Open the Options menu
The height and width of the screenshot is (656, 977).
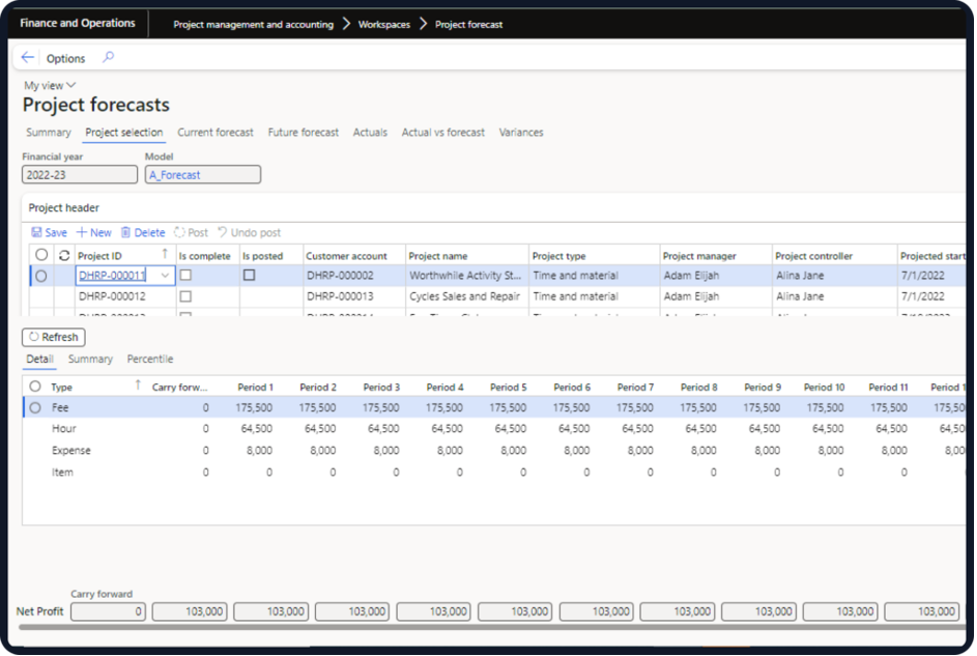[65, 58]
